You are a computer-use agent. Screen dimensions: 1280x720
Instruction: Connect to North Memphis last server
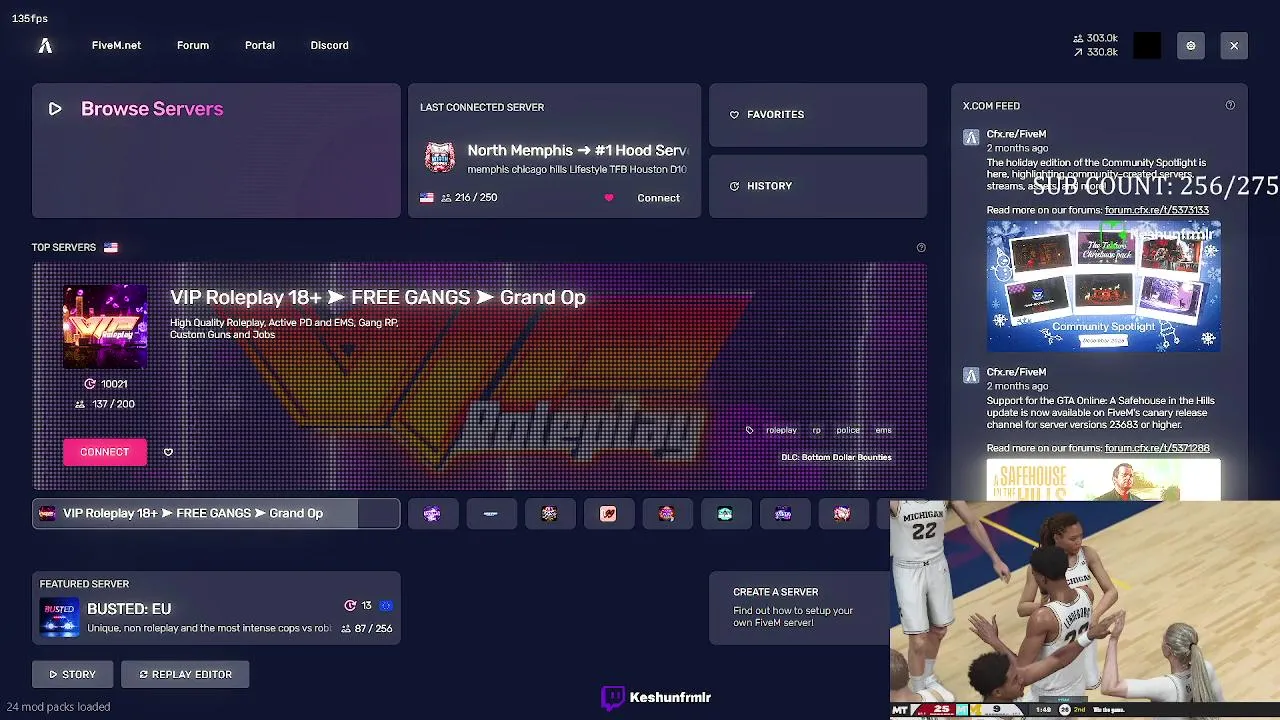pos(658,198)
